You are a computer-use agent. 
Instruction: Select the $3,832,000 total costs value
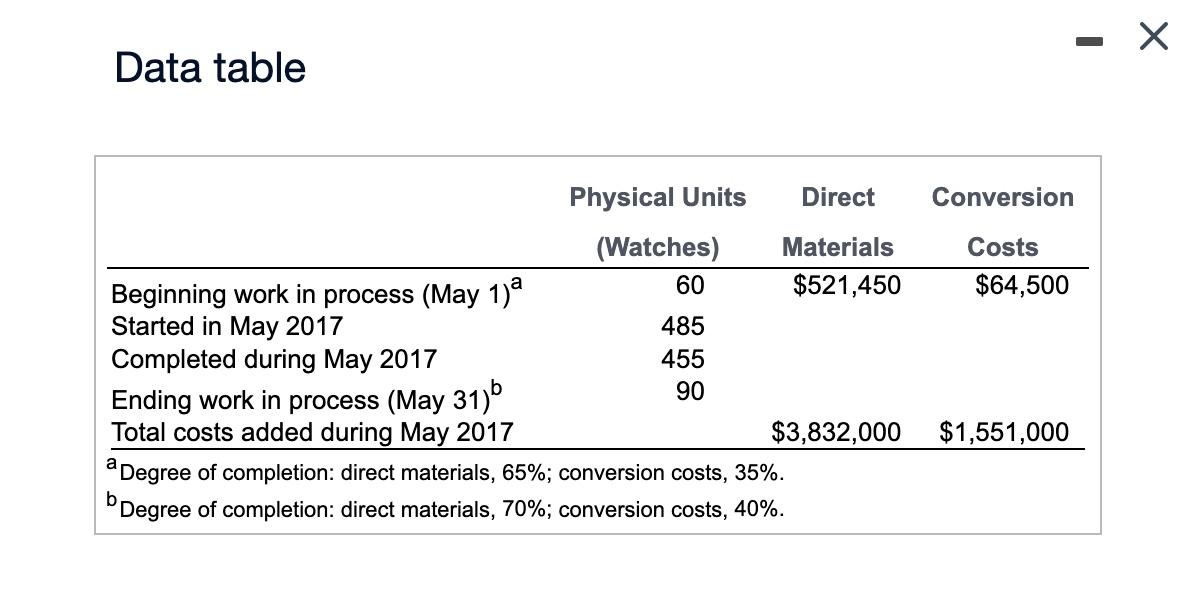[836, 431]
